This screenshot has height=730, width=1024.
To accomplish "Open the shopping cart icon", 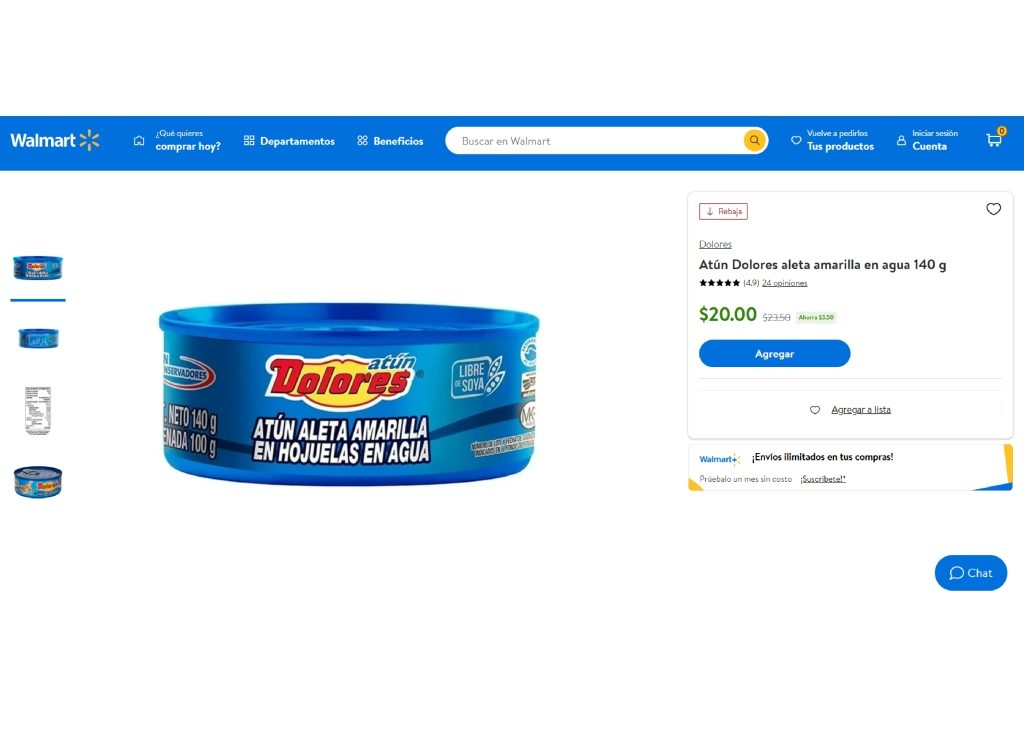I will [x=995, y=139].
